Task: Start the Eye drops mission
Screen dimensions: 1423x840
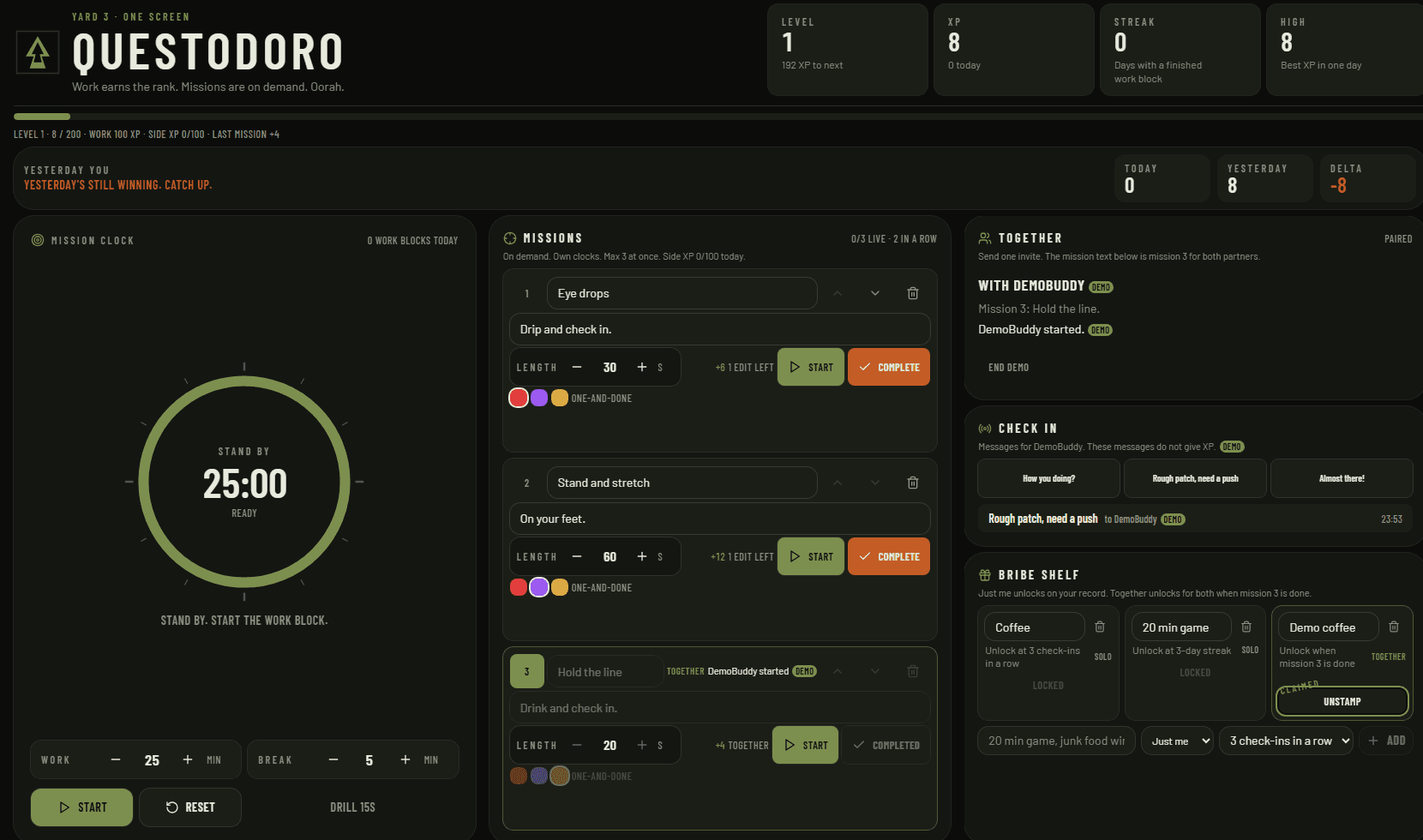Action: click(x=811, y=367)
